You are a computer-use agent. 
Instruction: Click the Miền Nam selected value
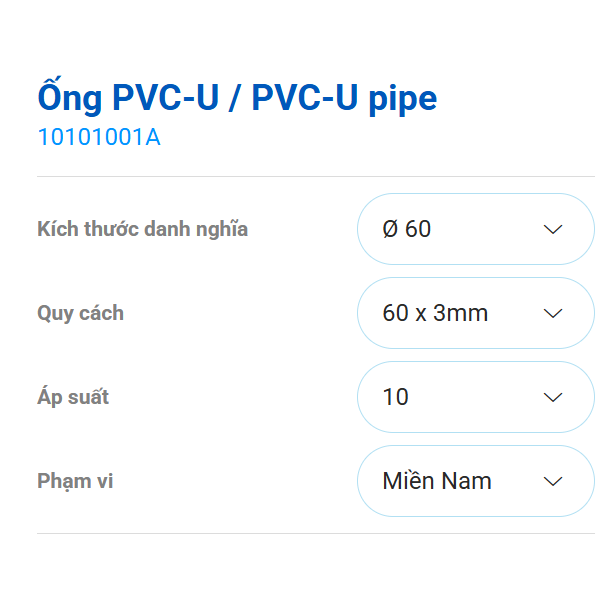(x=436, y=481)
